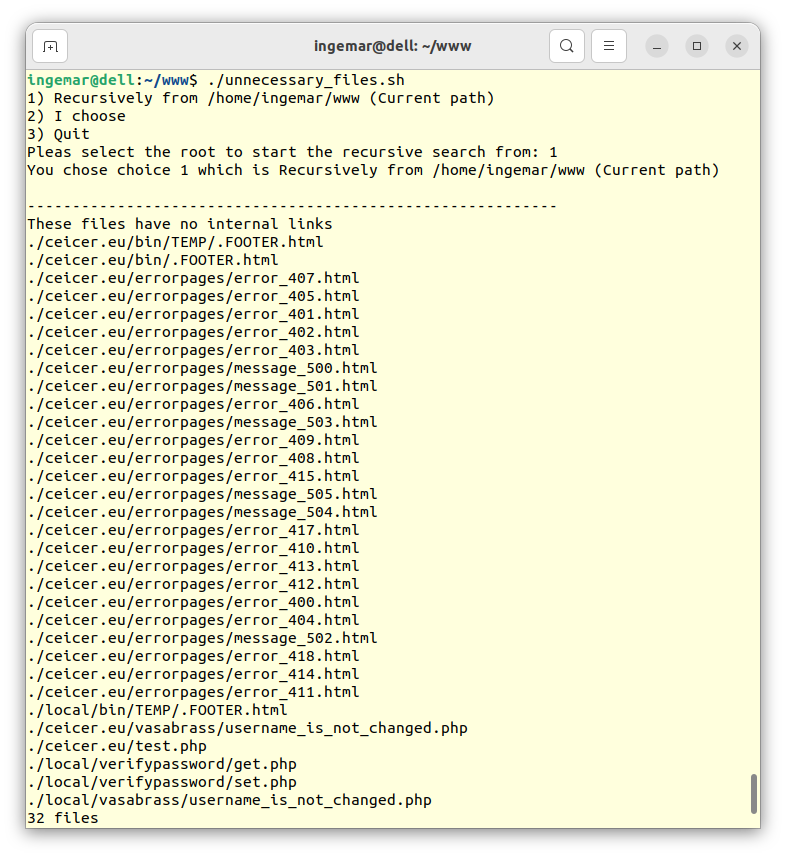This screenshot has height=857, width=786.
Task: Open the hamburger main menu
Action: point(609,46)
